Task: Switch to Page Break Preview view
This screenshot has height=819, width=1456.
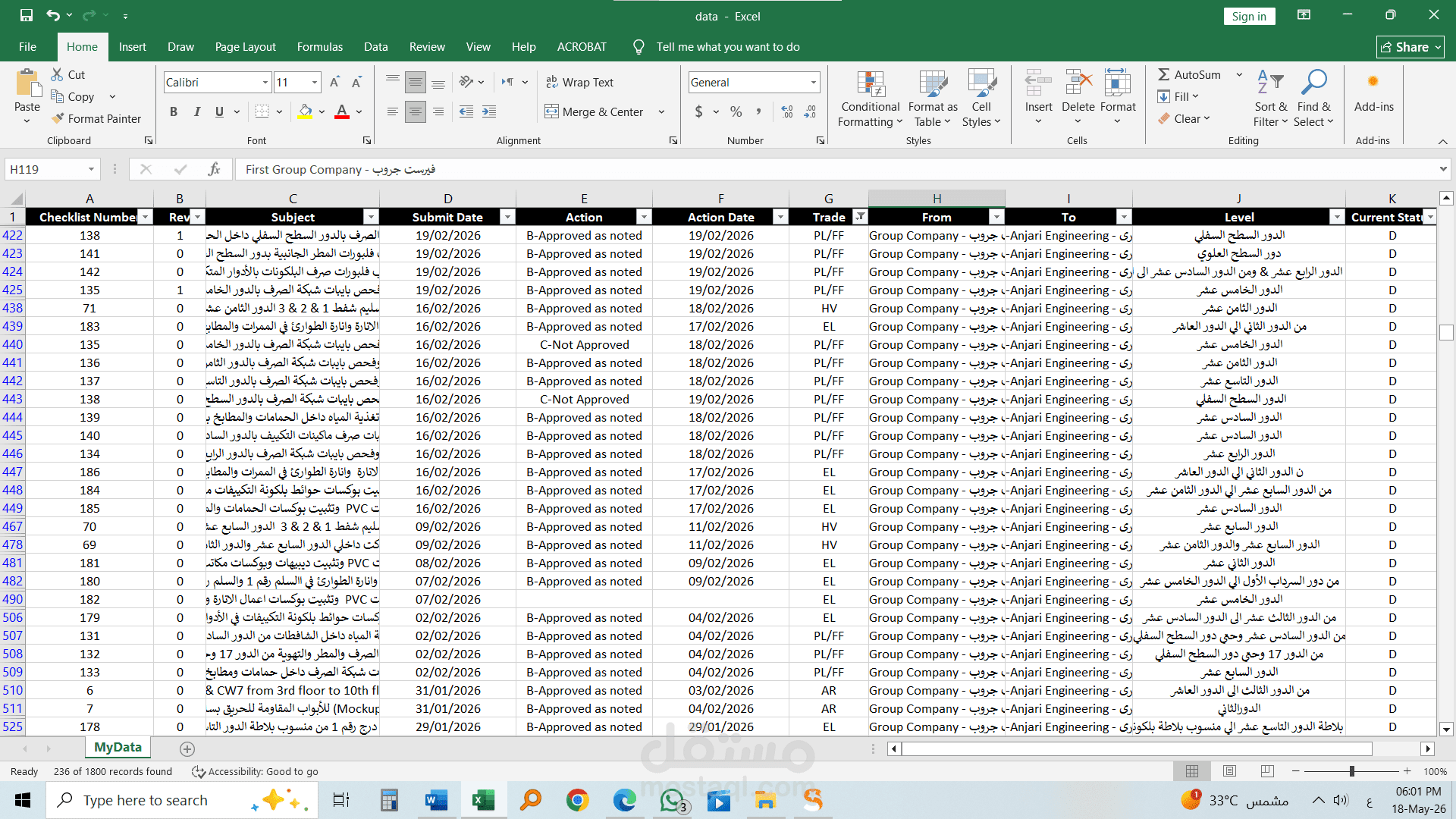Action: (x=1267, y=771)
